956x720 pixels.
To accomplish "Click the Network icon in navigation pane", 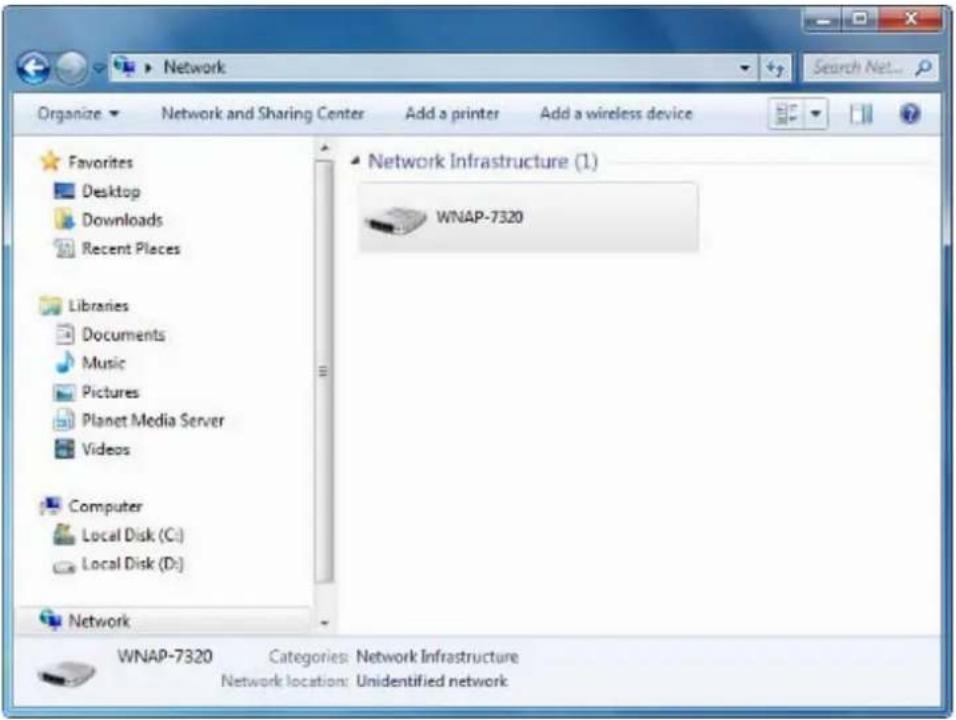I will (x=51, y=620).
